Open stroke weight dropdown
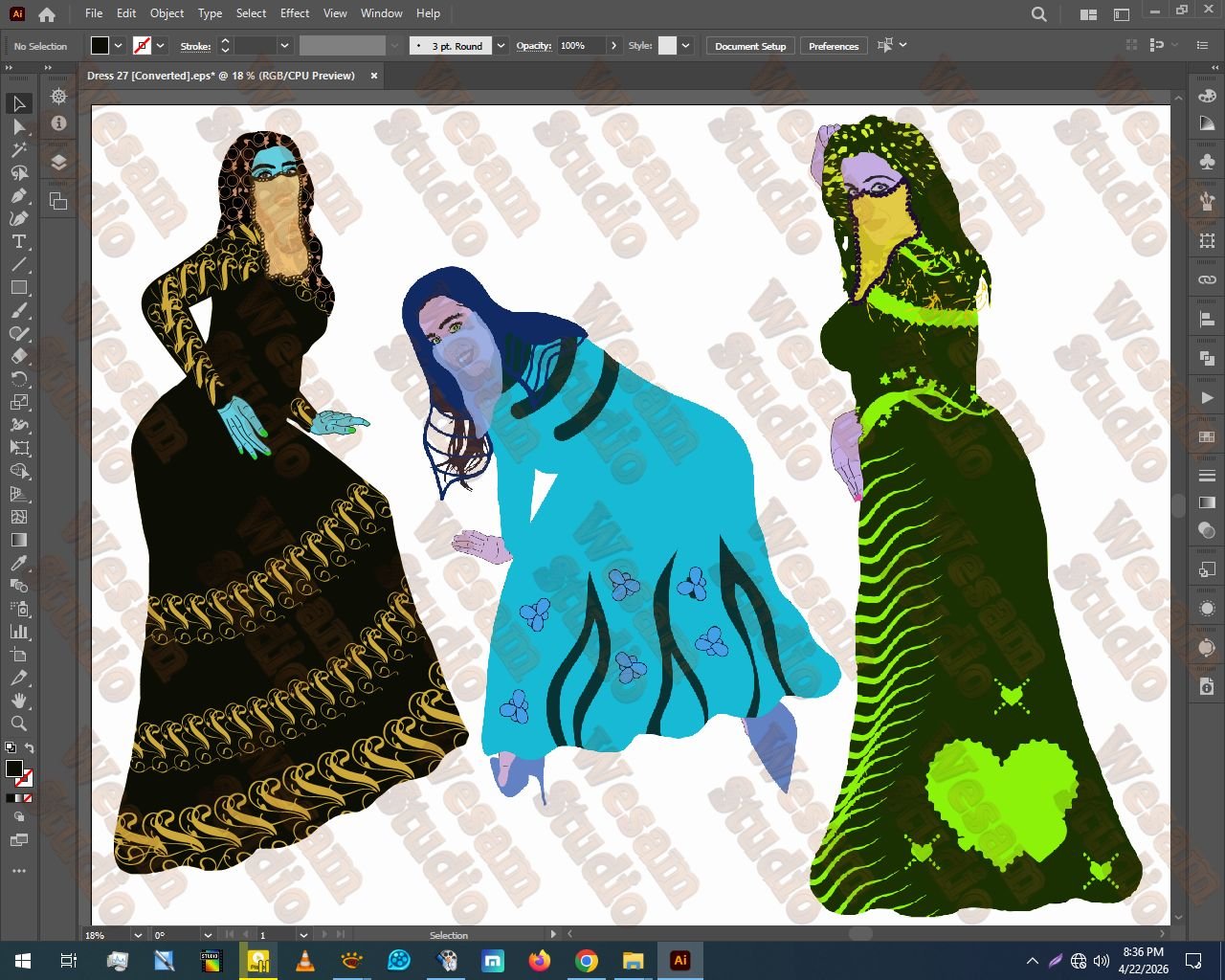Image resolution: width=1225 pixels, height=980 pixels. [284, 46]
